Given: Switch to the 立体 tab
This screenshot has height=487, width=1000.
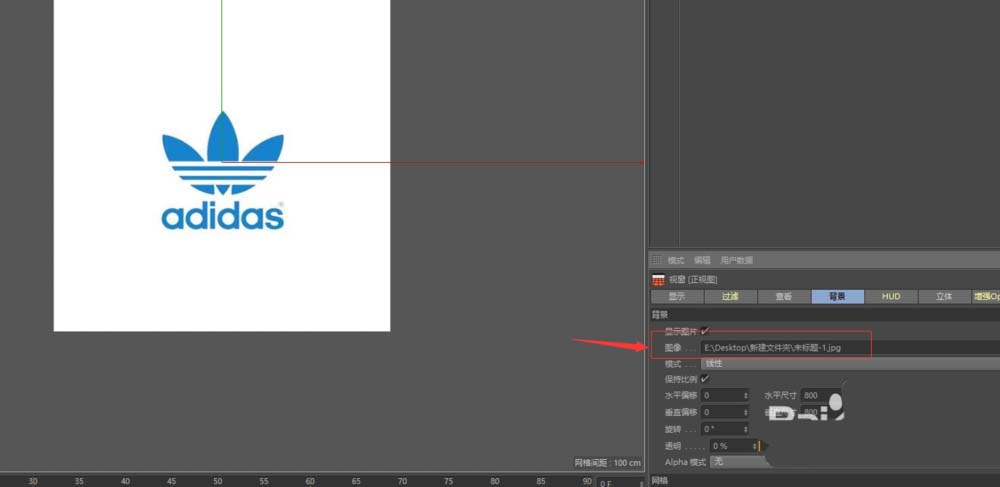Looking at the screenshot, I should click(x=945, y=296).
